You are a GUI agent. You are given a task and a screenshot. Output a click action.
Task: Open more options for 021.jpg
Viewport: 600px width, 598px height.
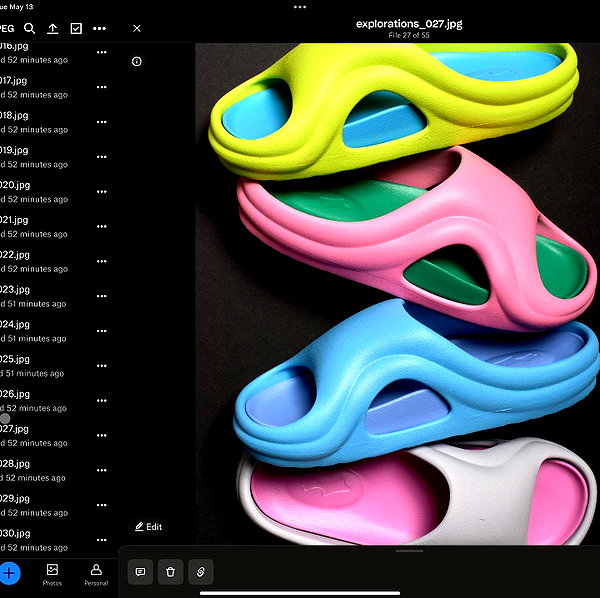pos(102,226)
